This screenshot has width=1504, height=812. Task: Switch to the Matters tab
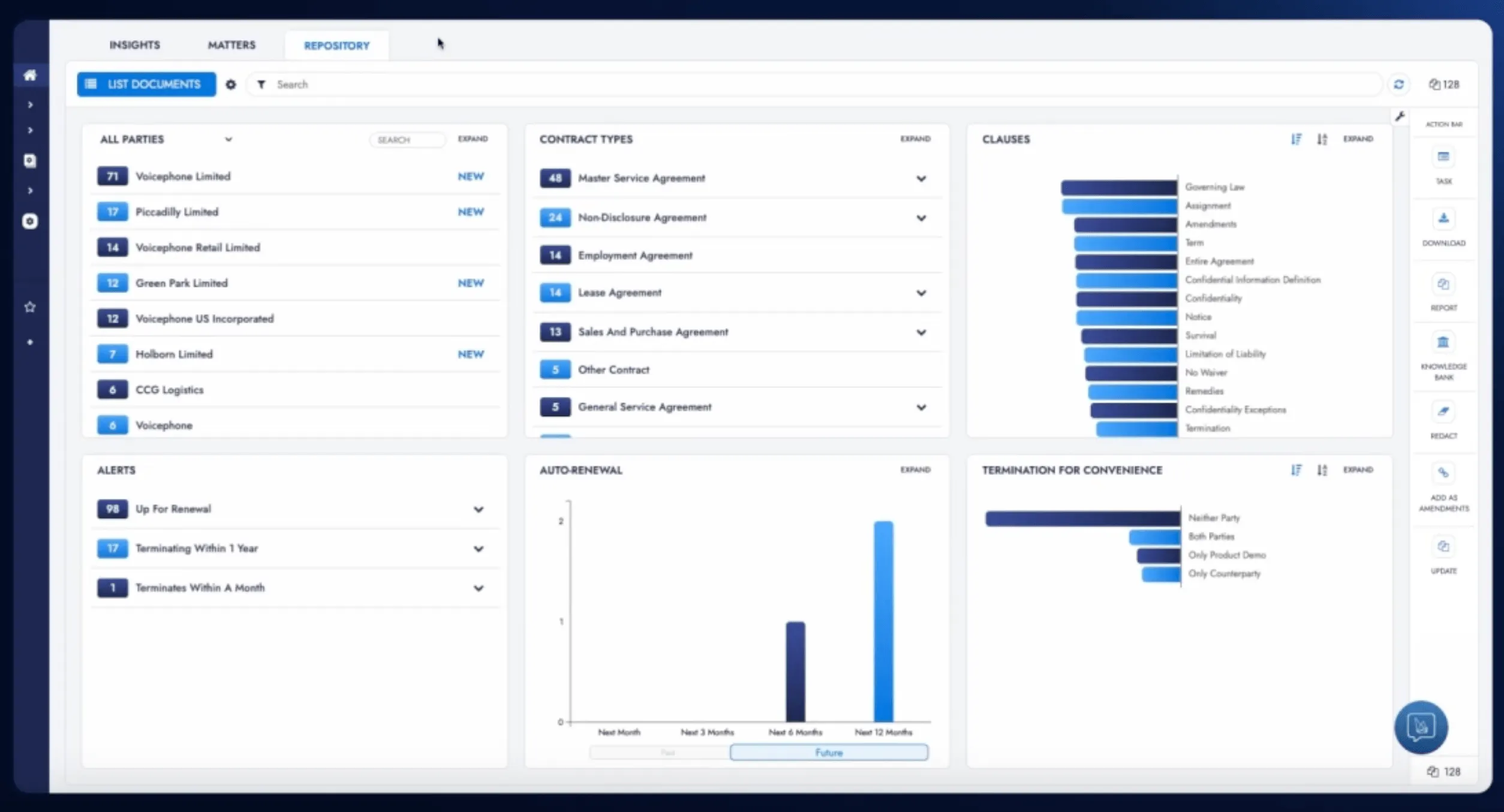pos(231,45)
